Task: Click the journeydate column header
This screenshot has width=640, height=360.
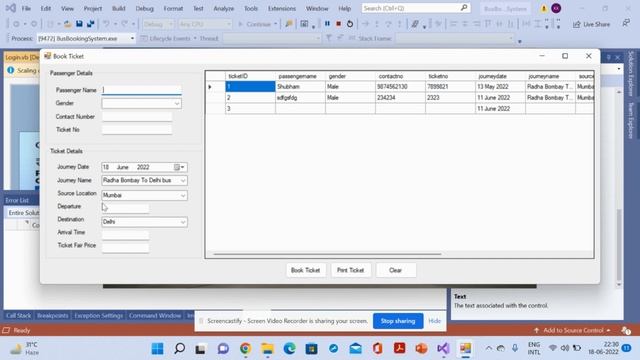Action: tap(500, 76)
